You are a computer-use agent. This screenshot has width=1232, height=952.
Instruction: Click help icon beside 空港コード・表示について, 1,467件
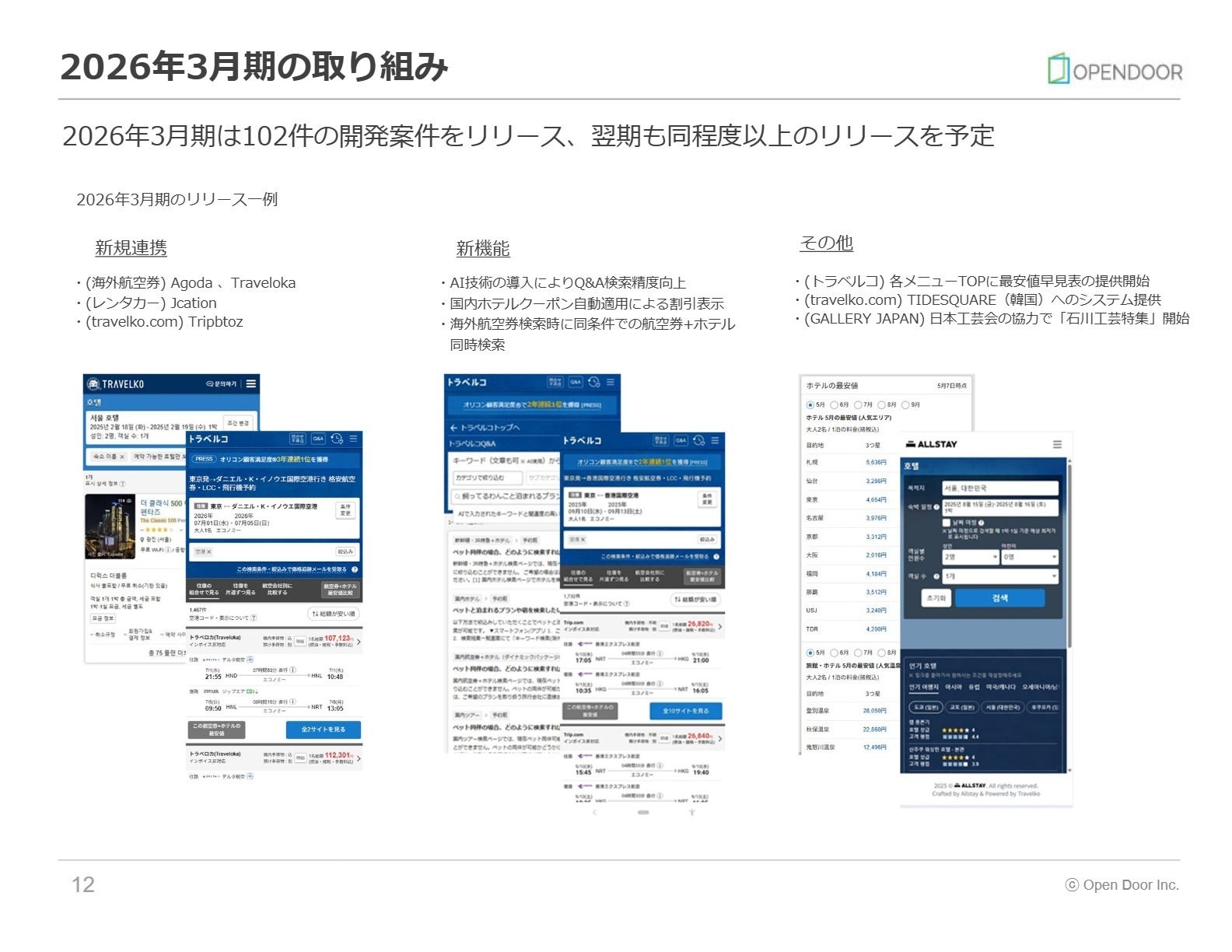click(254, 618)
